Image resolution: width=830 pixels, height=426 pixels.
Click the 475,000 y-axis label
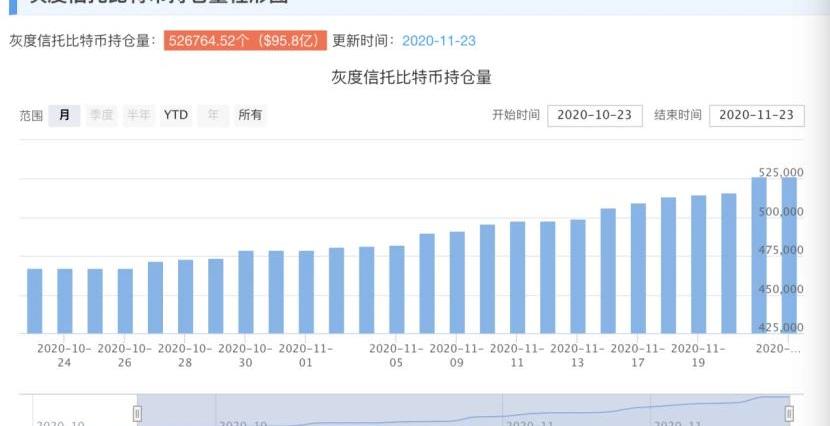(781, 250)
